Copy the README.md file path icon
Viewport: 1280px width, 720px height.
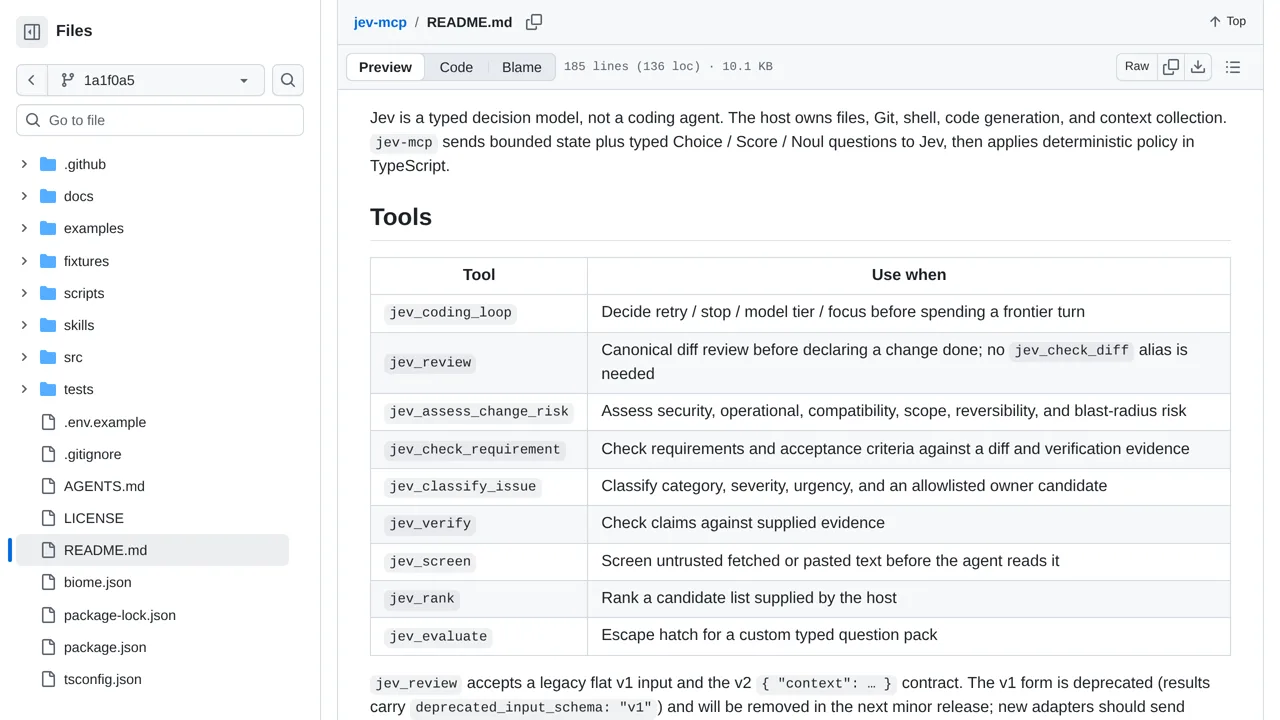point(534,22)
